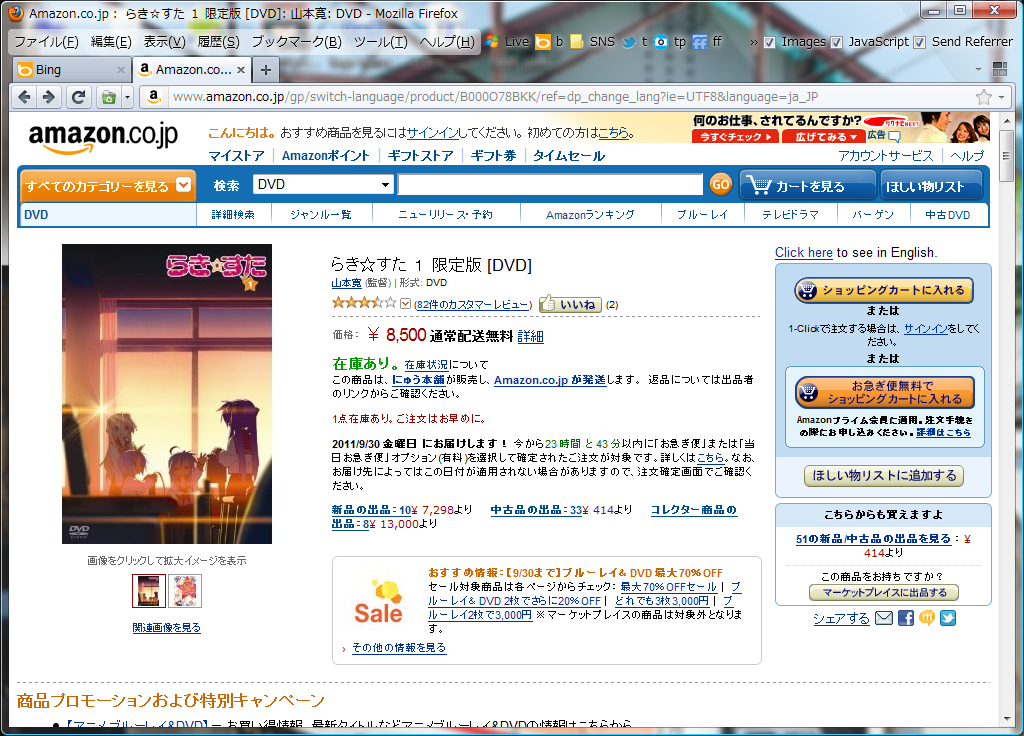1024x736 pixels.
Task: Expand すべてのカテゴリーを見る dropdown
Action: (108, 186)
